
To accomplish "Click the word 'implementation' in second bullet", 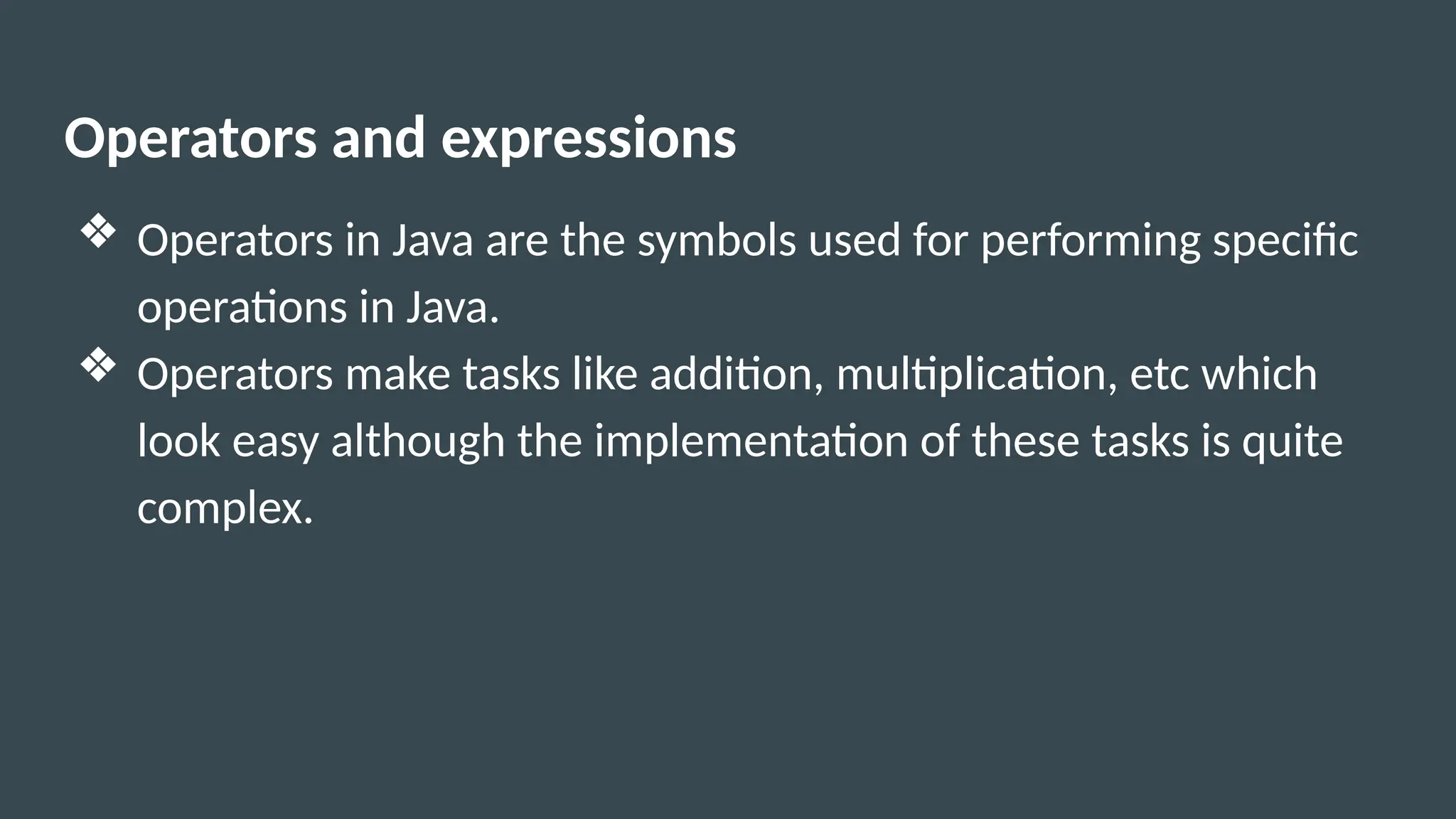I will click(x=751, y=441).
